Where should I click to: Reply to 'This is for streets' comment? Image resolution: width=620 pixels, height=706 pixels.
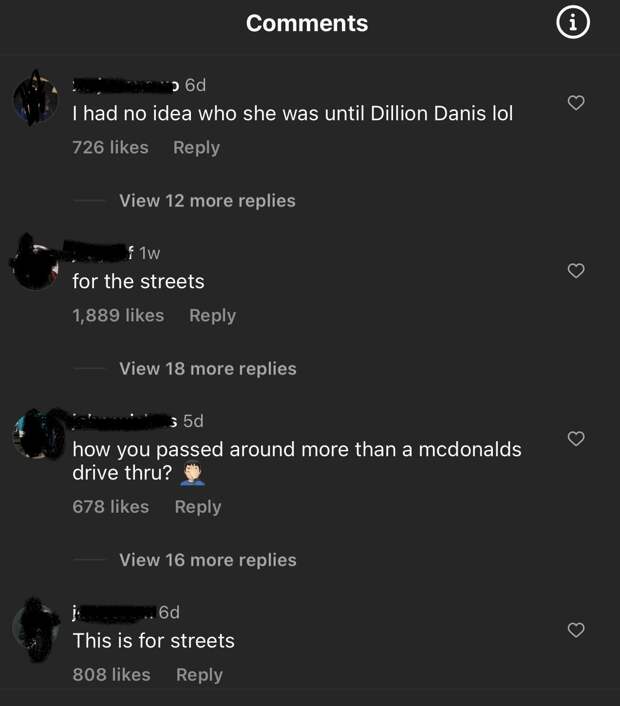[x=199, y=675]
